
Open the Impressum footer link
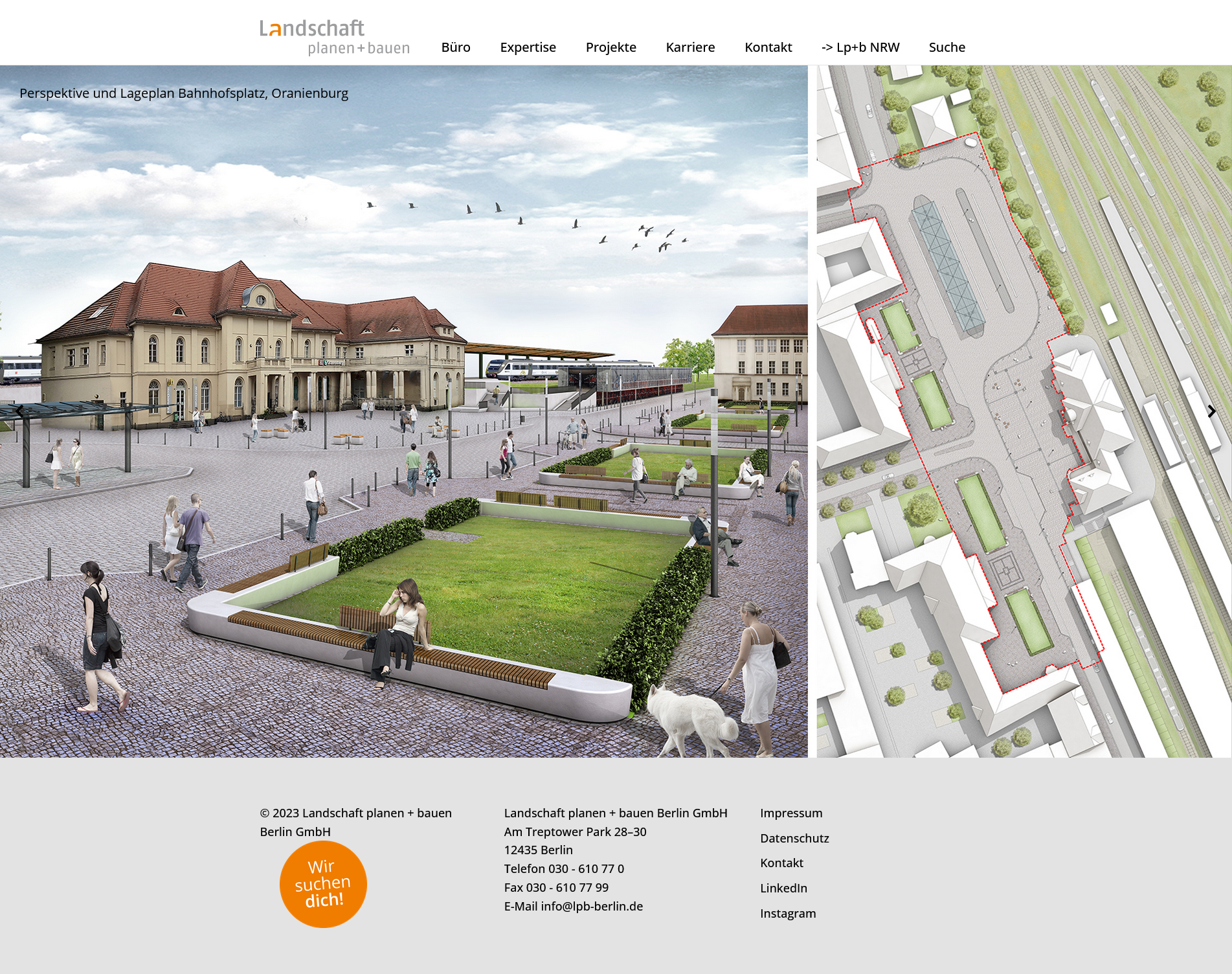791,813
